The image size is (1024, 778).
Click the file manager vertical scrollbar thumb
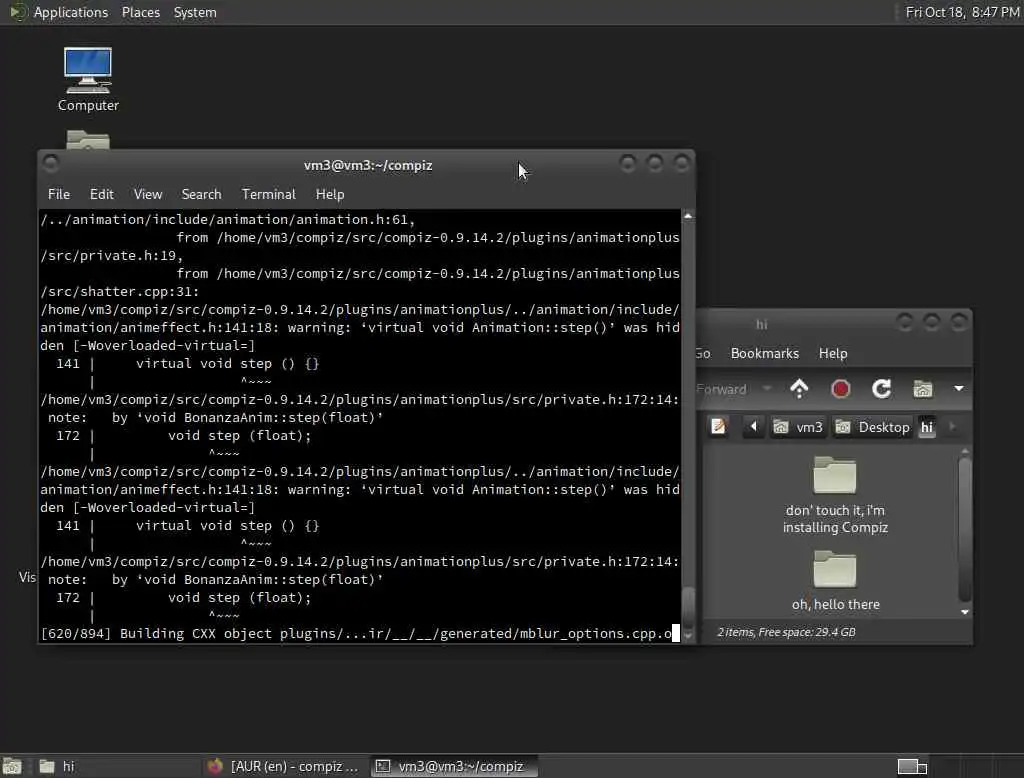[x=965, y=529]
